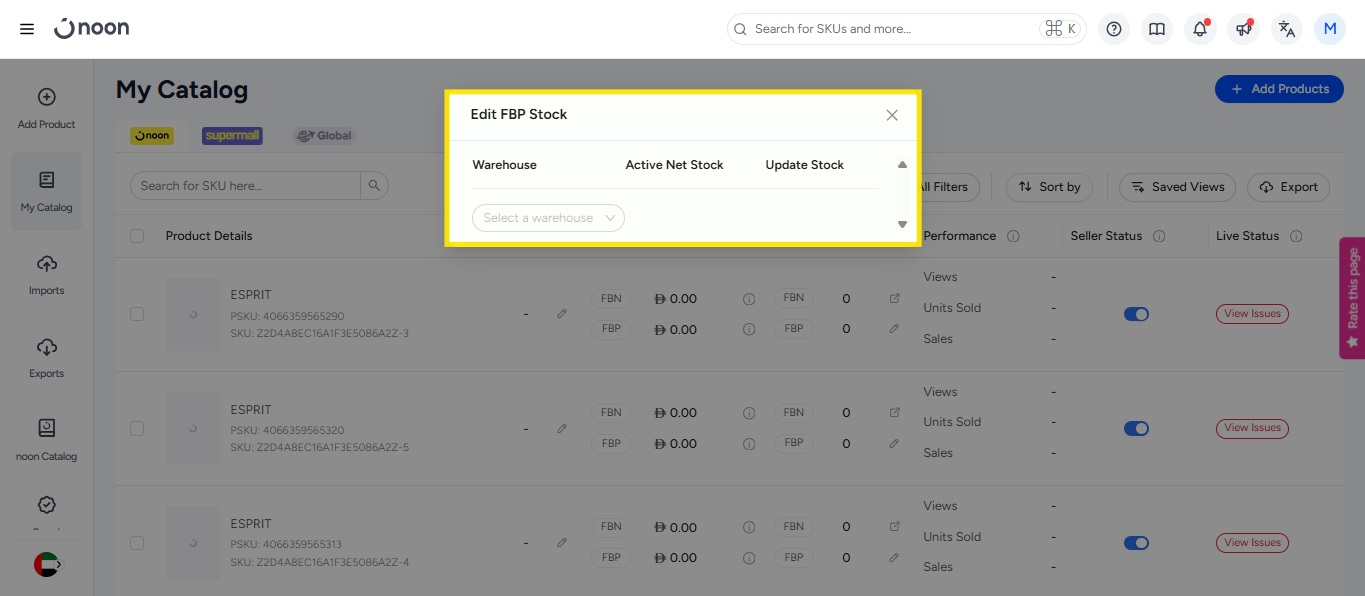The width and height of the screenshot is (1365, 596).
Task: Click the Export button
Action: (1288, 187)
